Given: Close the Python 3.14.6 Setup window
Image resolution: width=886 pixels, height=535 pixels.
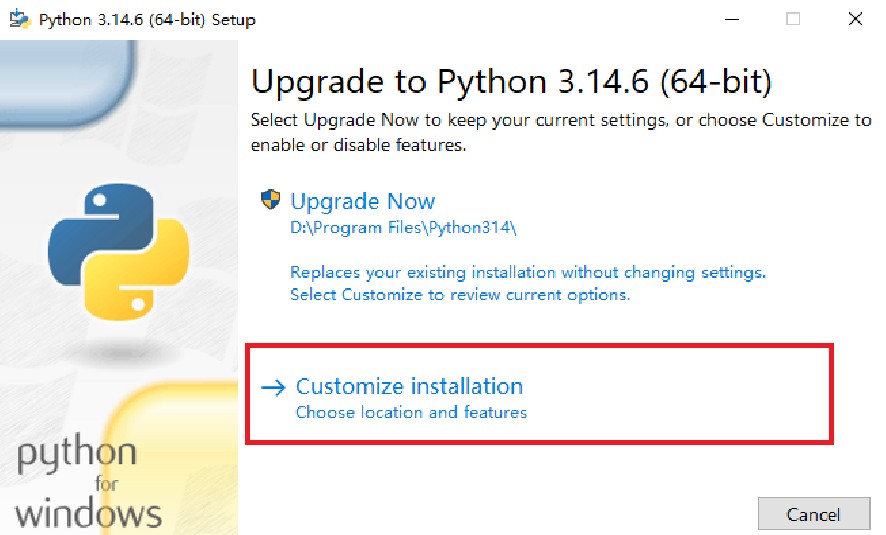Looking at the screenshot, I should (x=855, y=19).
